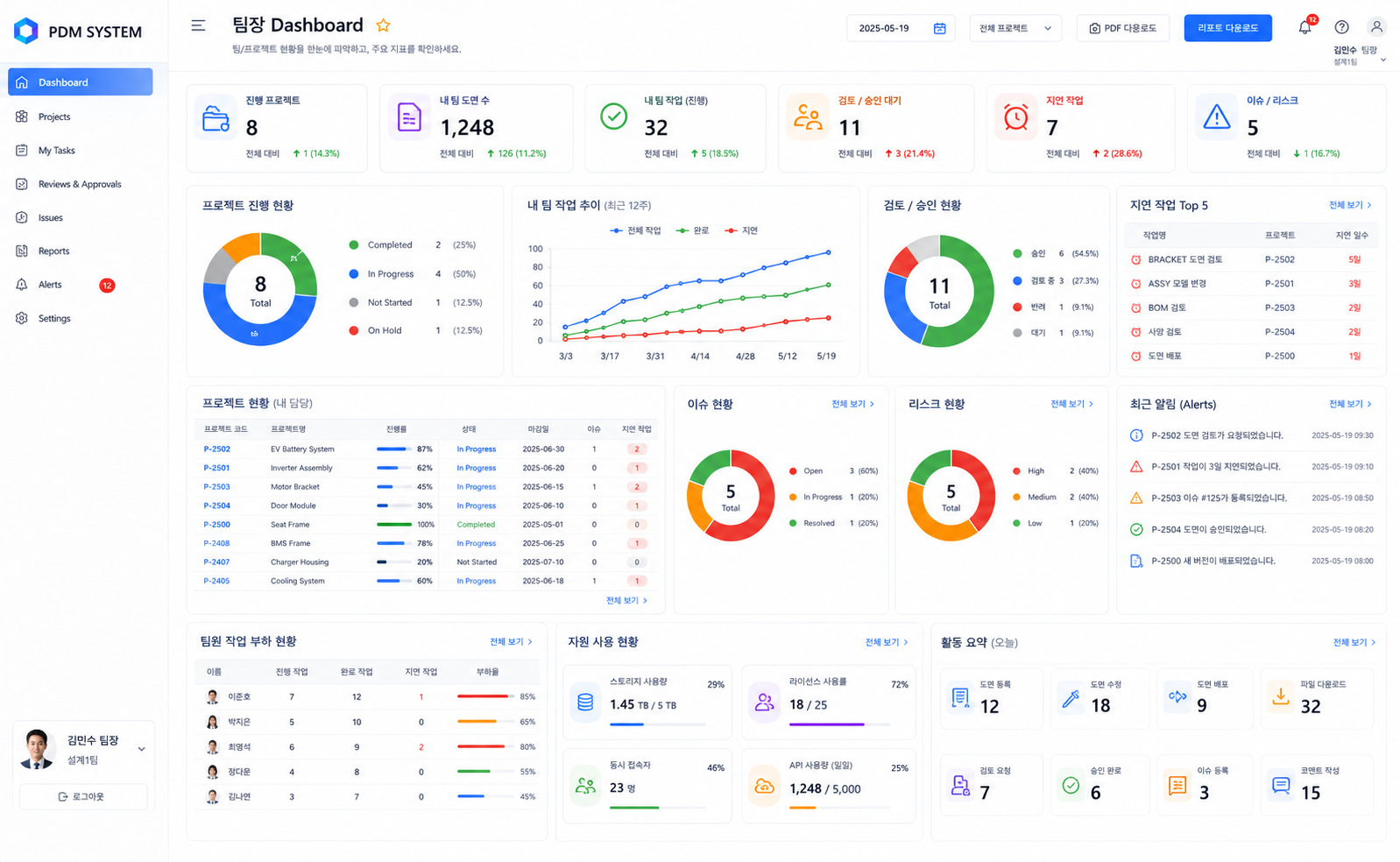This screenshot has height=862, width=1400.
Task: Open the calendar icon in the date field
Action: point(939,28)
